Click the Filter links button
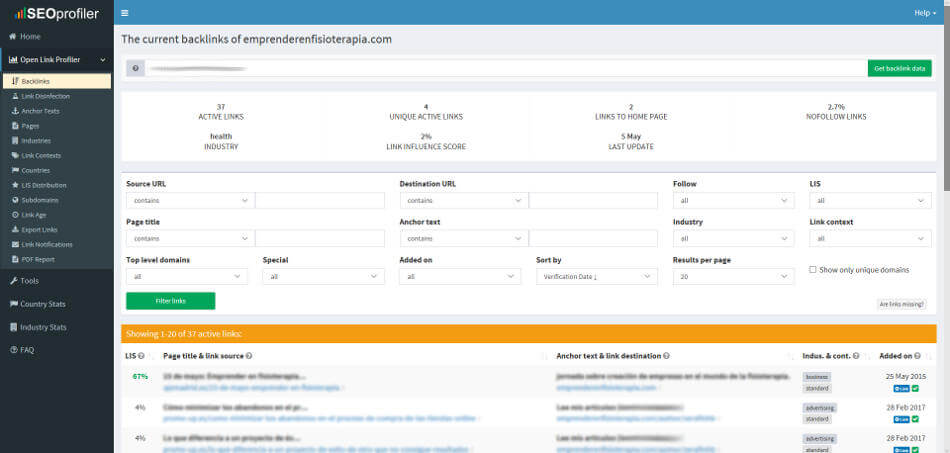This screenshot has height=453, width=950. (170, 301)
